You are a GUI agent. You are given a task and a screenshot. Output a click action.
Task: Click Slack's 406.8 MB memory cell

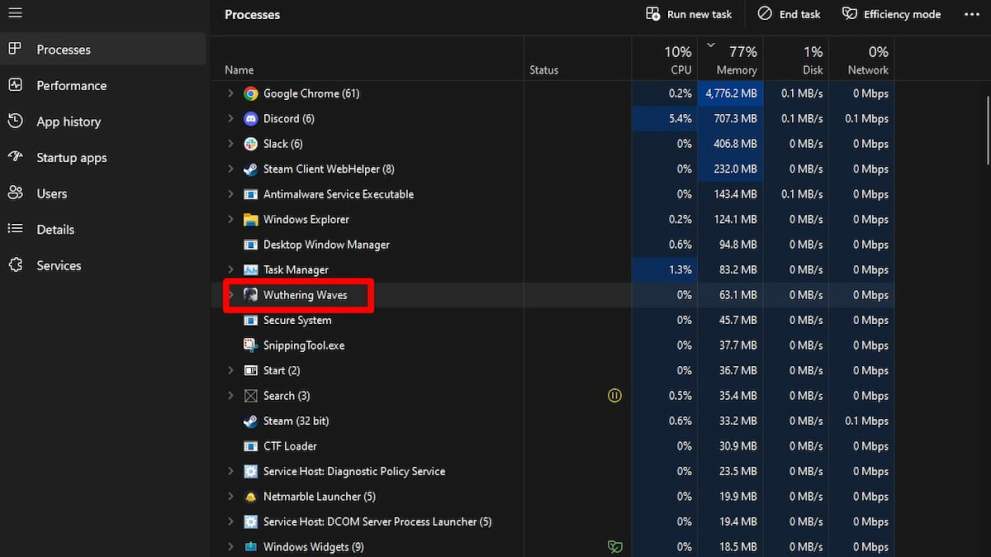tap(731, 144)
